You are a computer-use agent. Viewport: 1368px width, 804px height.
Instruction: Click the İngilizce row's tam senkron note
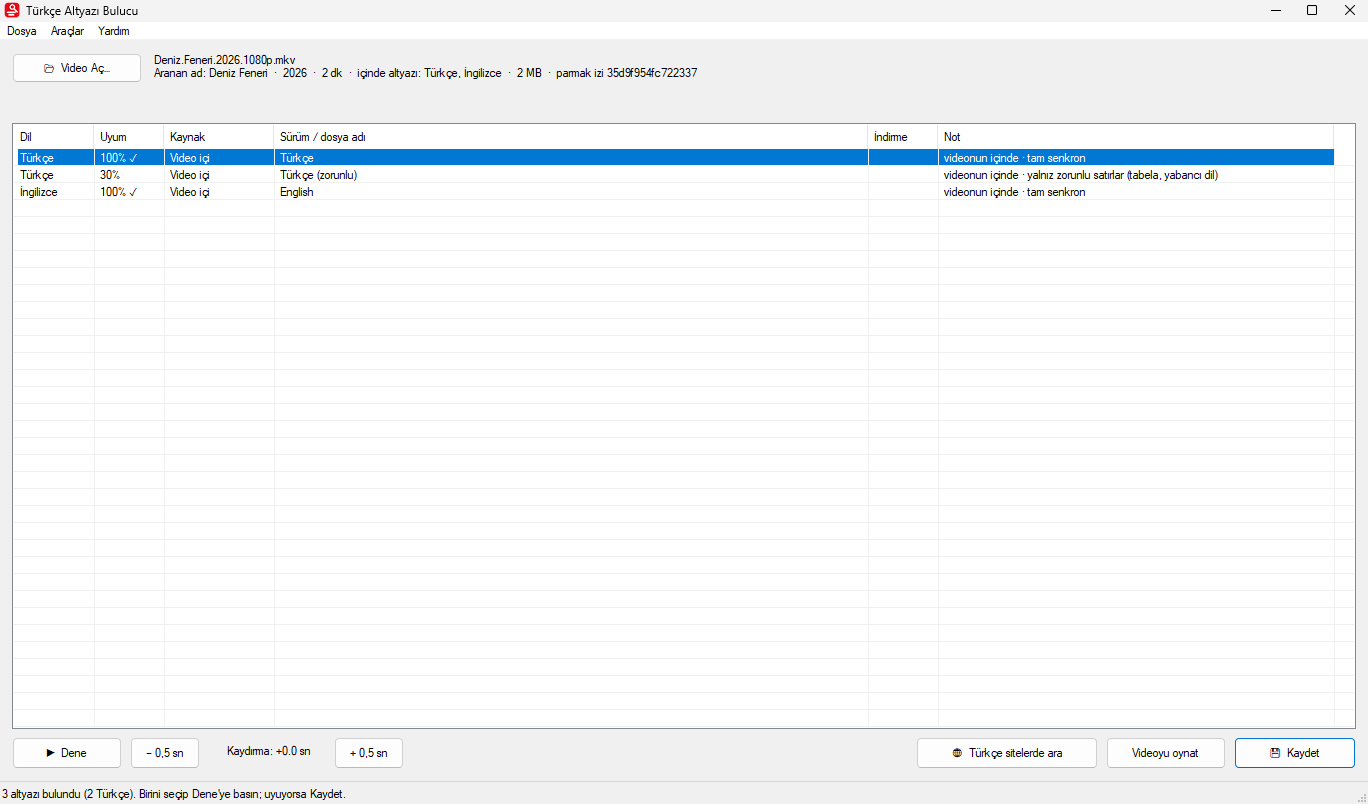[x=1015, y=192]
